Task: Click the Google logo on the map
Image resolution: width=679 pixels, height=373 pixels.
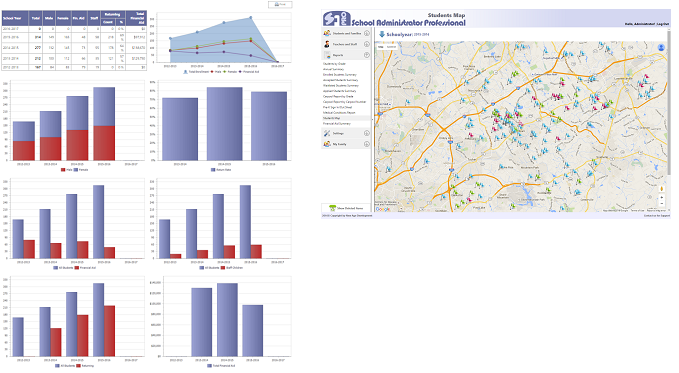Action: point(382,209)
